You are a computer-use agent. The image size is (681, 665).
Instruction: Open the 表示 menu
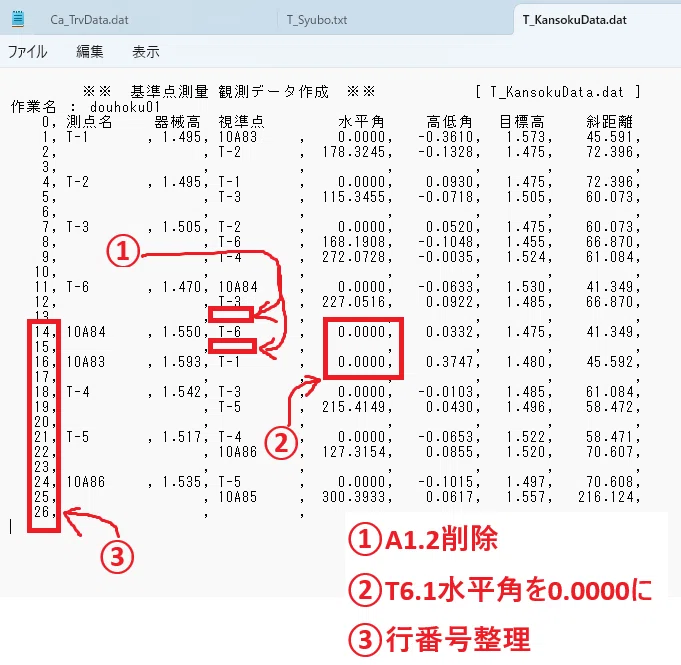tap(145, 52)
